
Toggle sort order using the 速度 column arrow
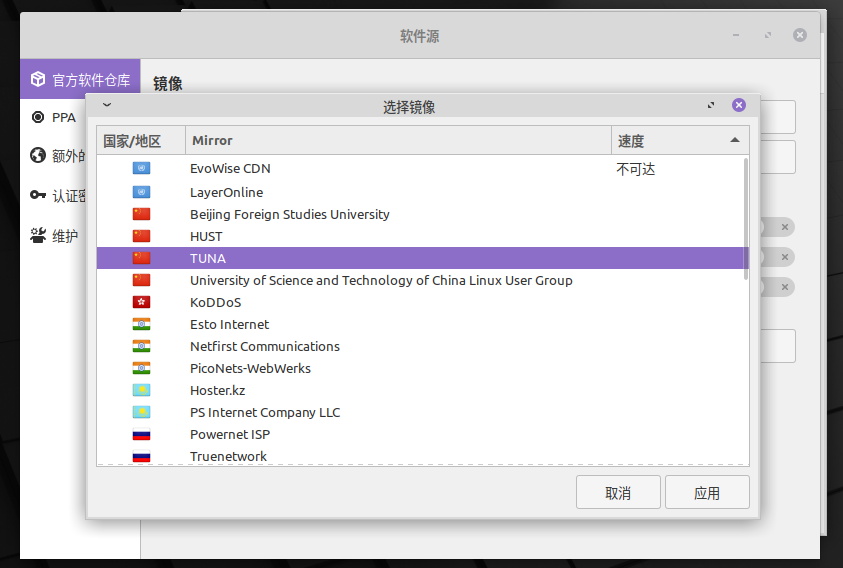pyautogui.click(x=735, y=141)
